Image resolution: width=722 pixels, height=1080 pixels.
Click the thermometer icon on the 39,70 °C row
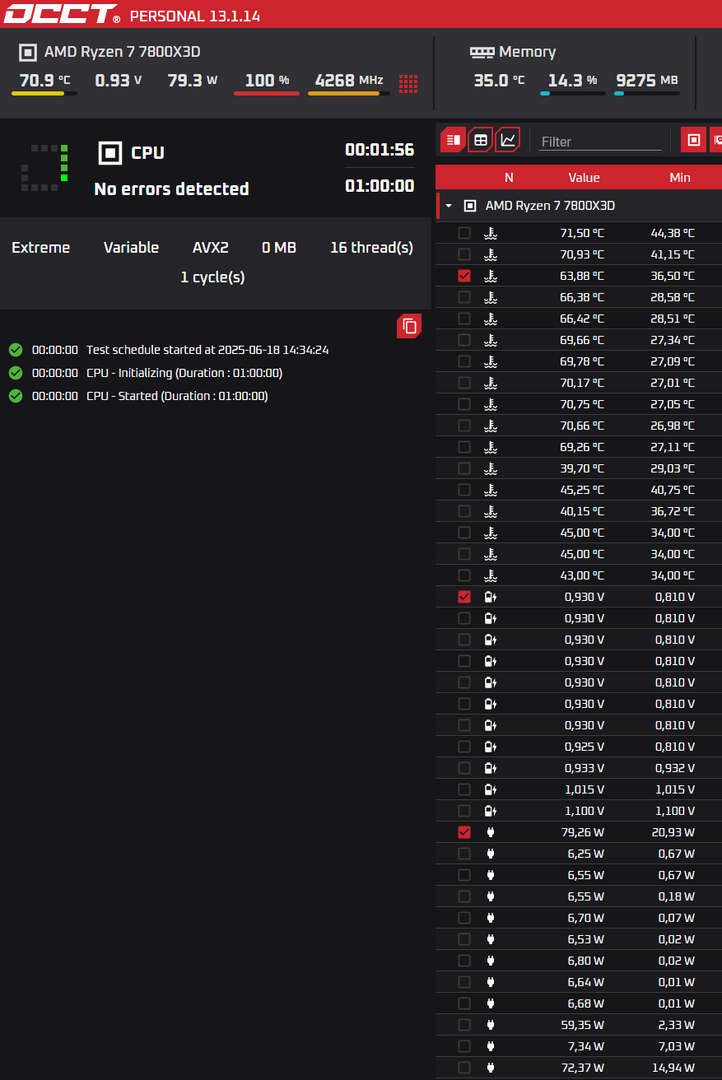[x=491, y=469]
